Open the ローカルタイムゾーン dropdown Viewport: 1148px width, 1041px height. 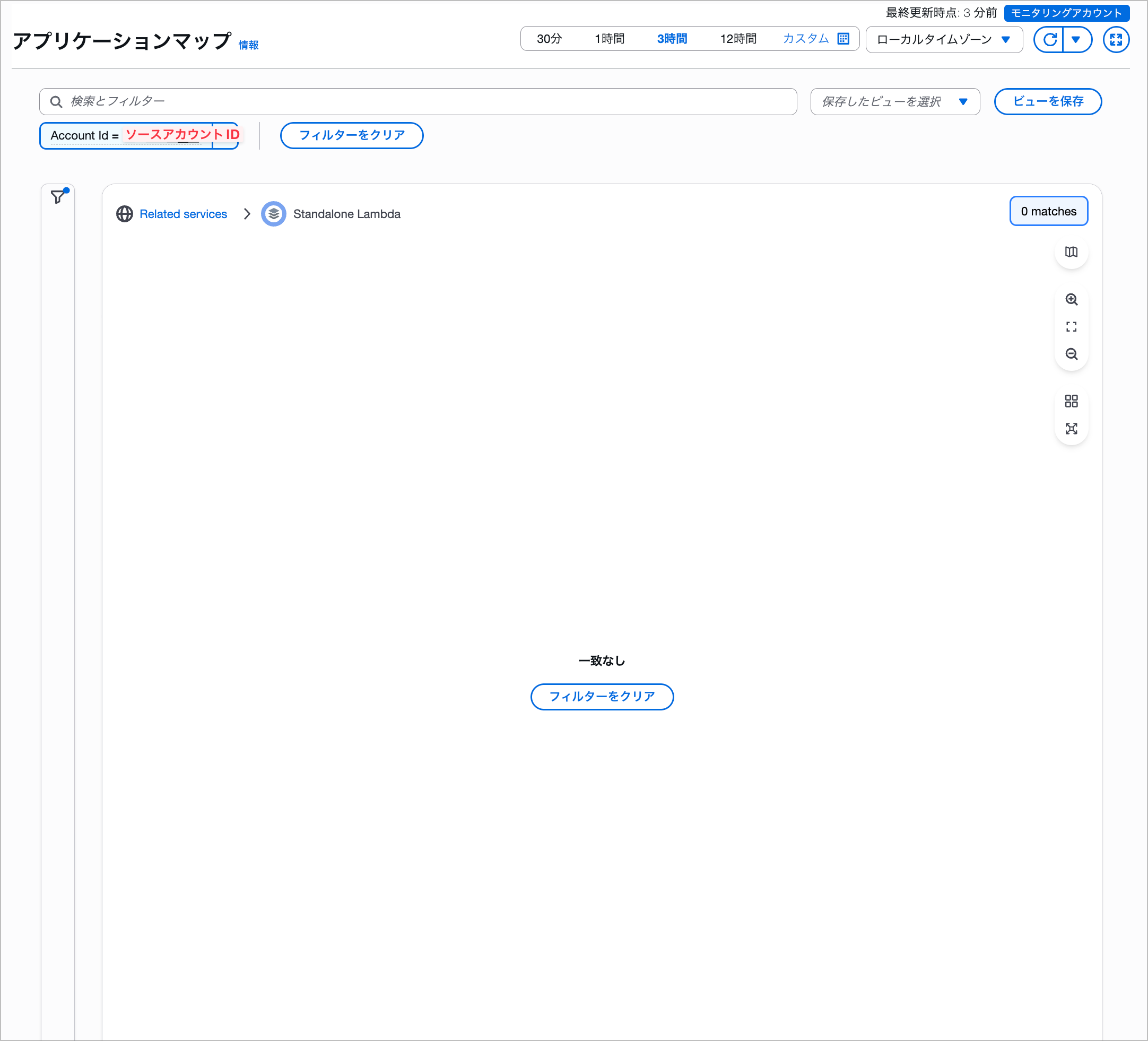click(x=944, y=39)
